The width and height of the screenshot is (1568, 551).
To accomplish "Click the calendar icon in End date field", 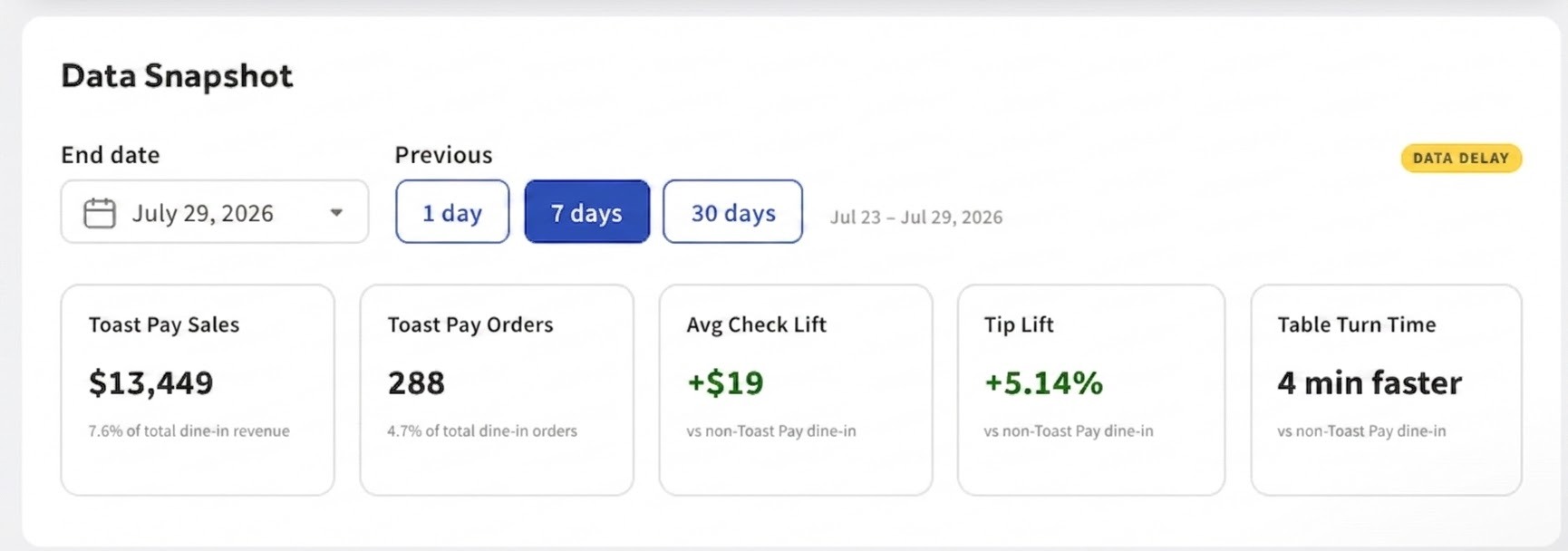I will click(100, 214).
